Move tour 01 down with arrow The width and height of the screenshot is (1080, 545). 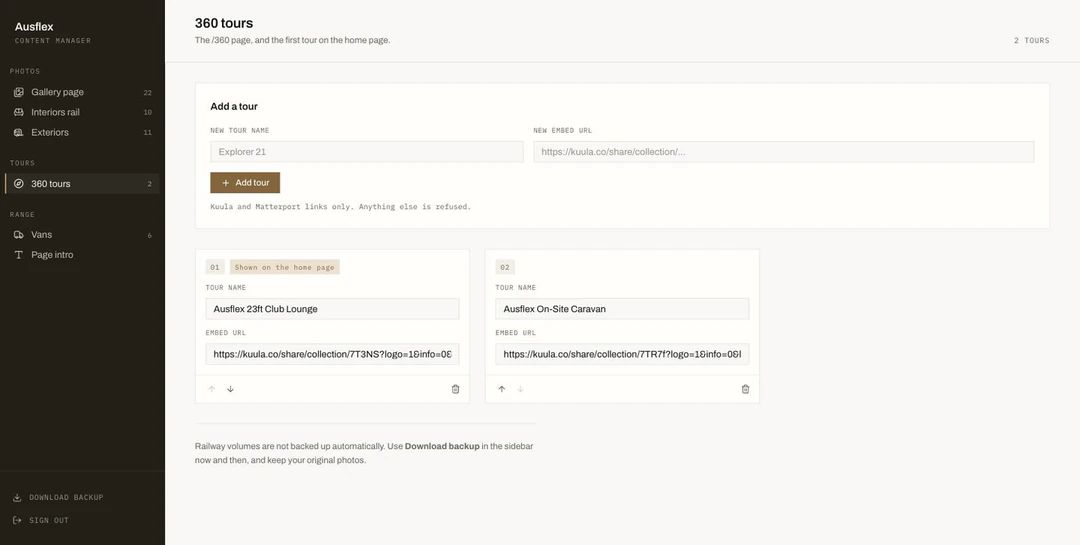click(231, 389)
